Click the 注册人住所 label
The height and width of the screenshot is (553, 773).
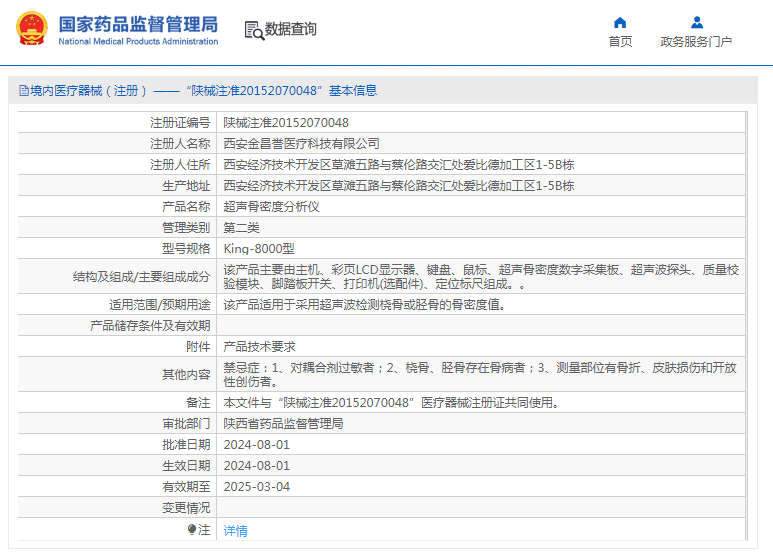click(x=180, y=165)
